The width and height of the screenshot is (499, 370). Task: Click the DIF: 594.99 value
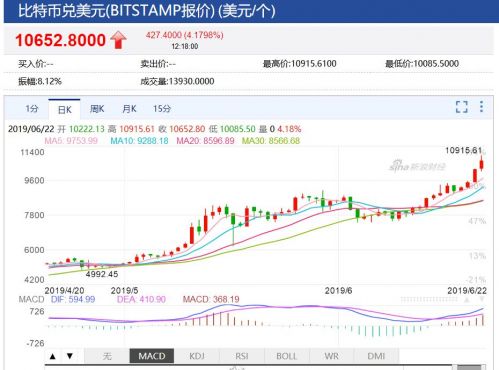click(73, 299)
